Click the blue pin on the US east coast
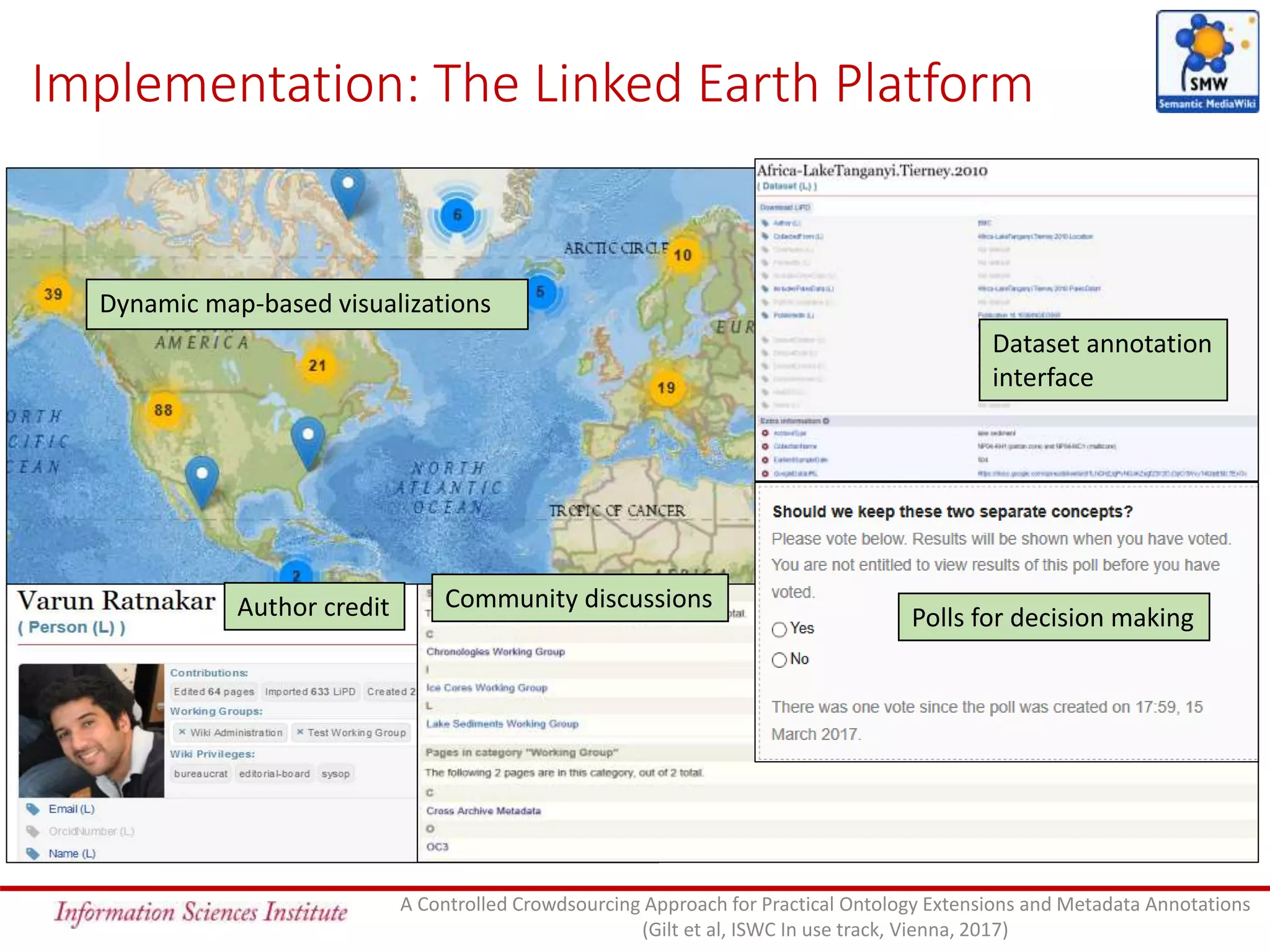Image resolution: width=1270 pixels, height=952 pixels. tap(308, 444)
